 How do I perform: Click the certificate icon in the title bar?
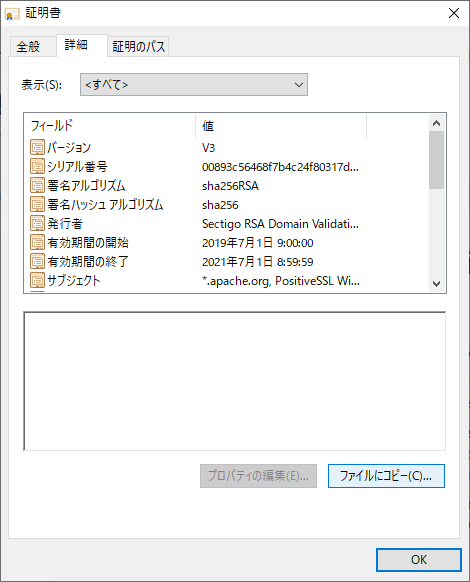tap(12, 14)
